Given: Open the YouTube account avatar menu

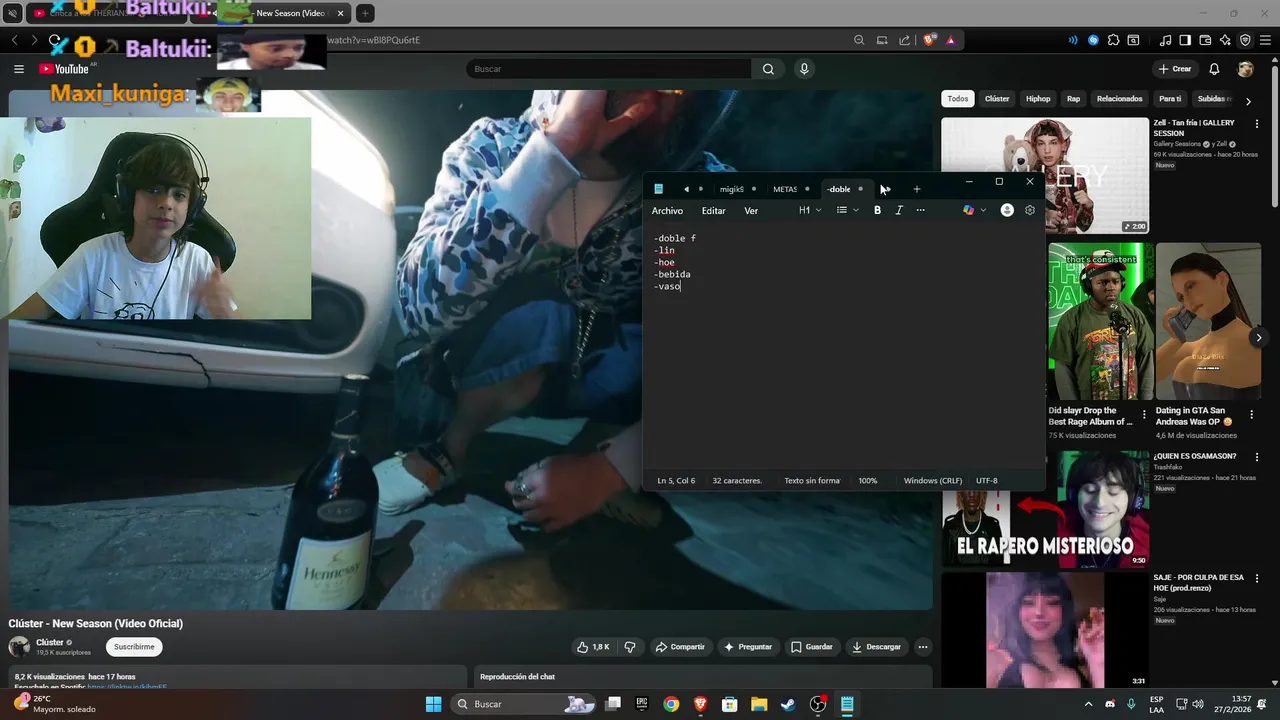Looking at the screenshot, I should tap(1245, 69).
